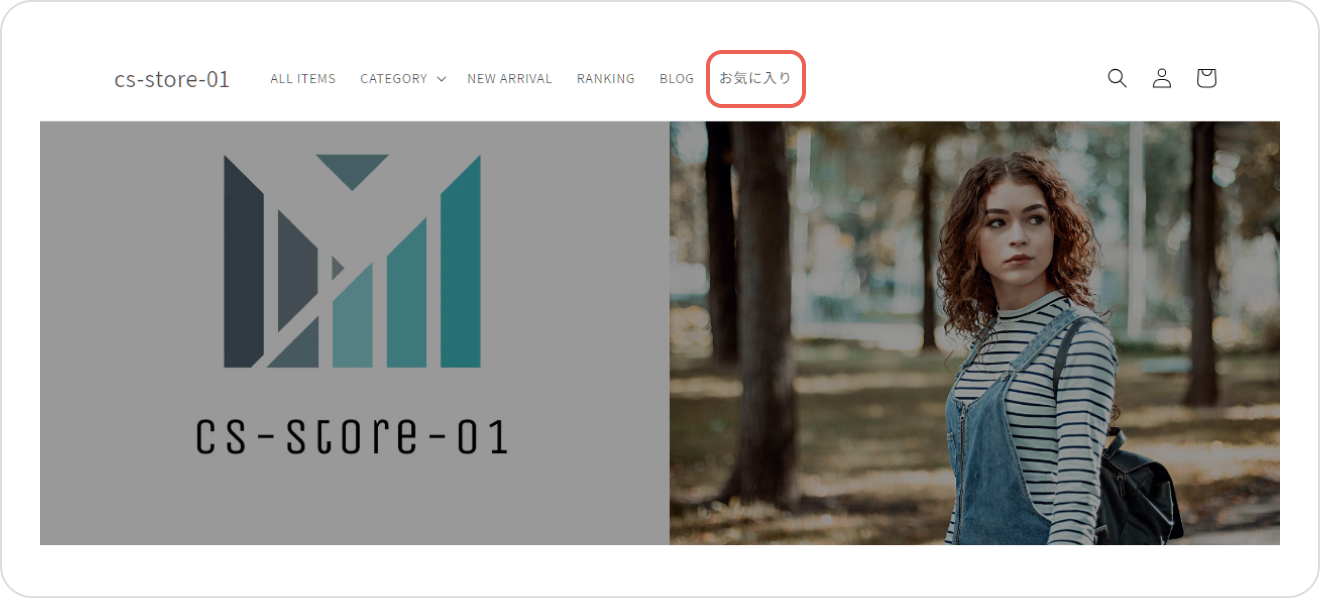Click the large cs-store-01 banner text
The height and width of the screenshot is (598, 1320).
click(x=351, y=436)
